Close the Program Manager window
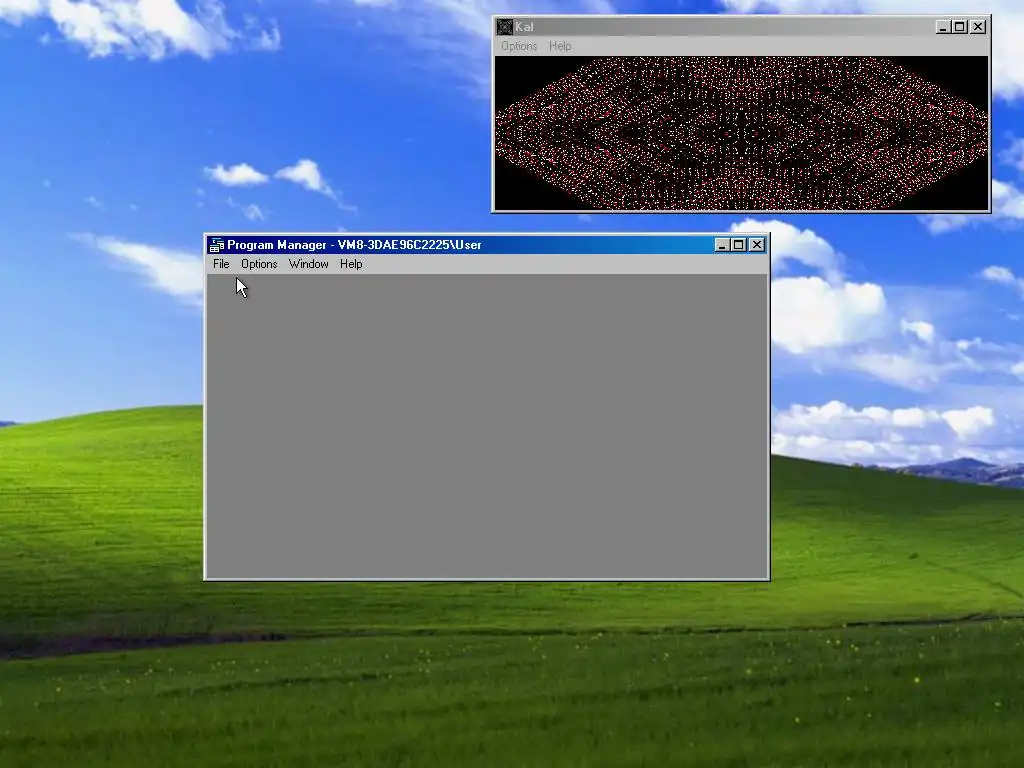 (757, 245)
